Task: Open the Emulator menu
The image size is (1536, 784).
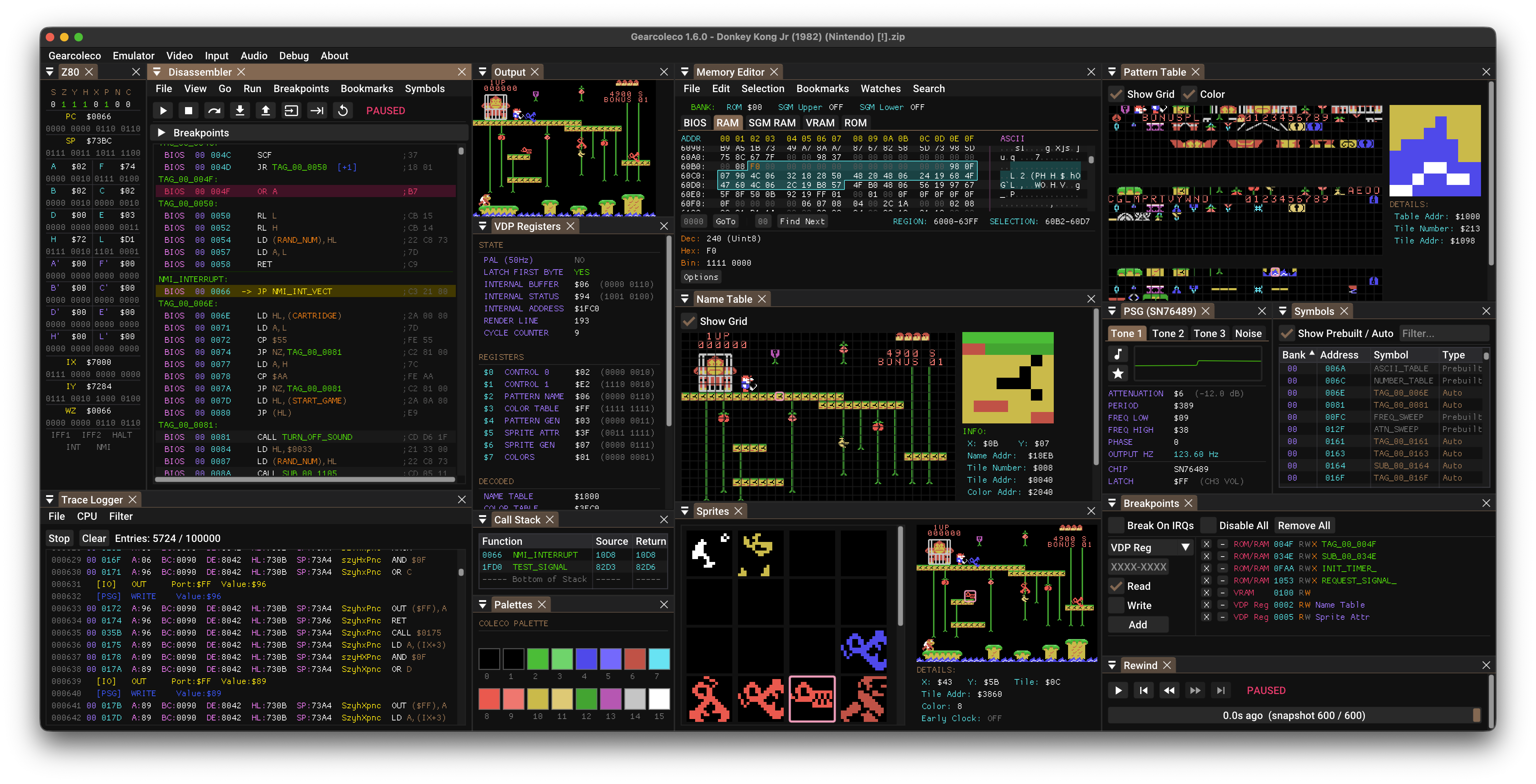Action: 133,55
